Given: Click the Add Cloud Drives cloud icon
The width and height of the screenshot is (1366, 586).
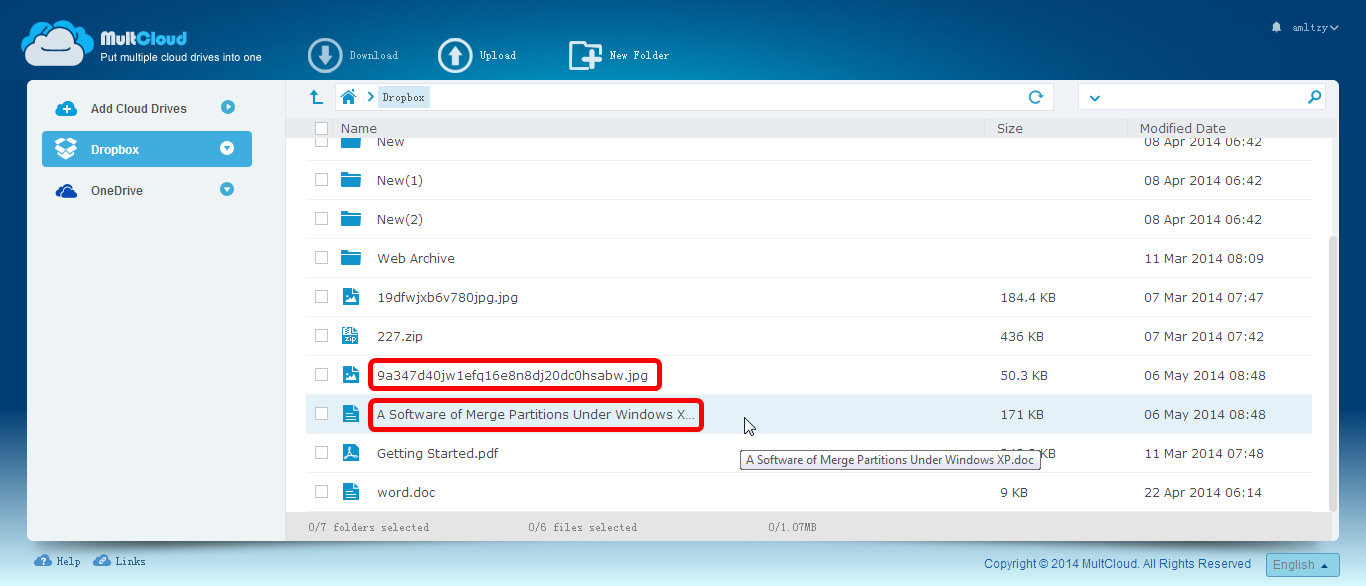Looking at the screenshot, I should tap(66, 109).
